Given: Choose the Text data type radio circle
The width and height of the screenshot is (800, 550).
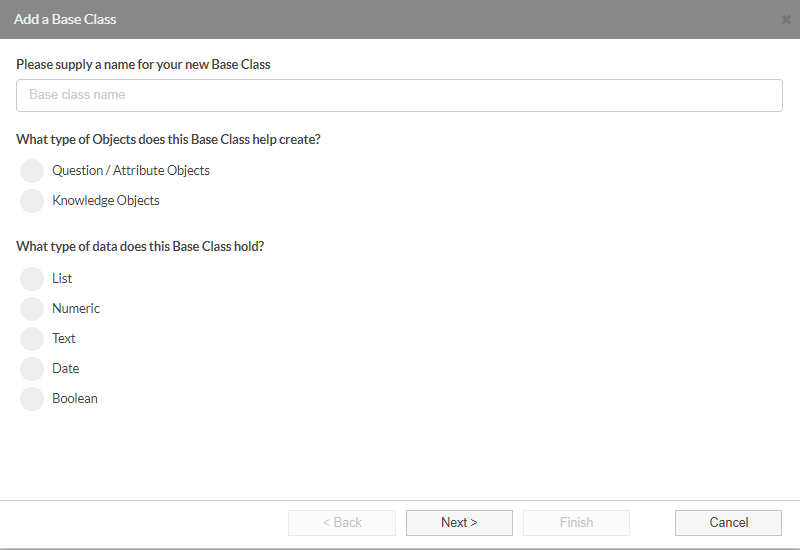Looking at the screenshot, I should (x=32, y=339).
